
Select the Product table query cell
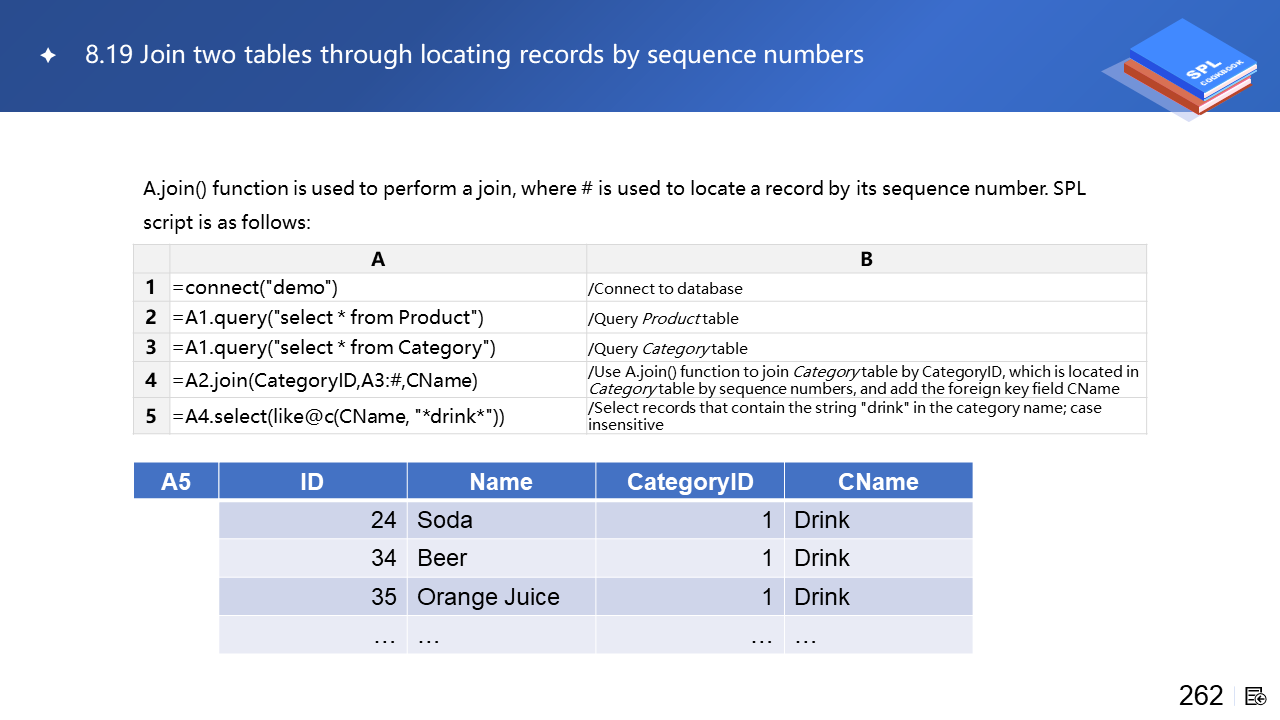point(378,318)
